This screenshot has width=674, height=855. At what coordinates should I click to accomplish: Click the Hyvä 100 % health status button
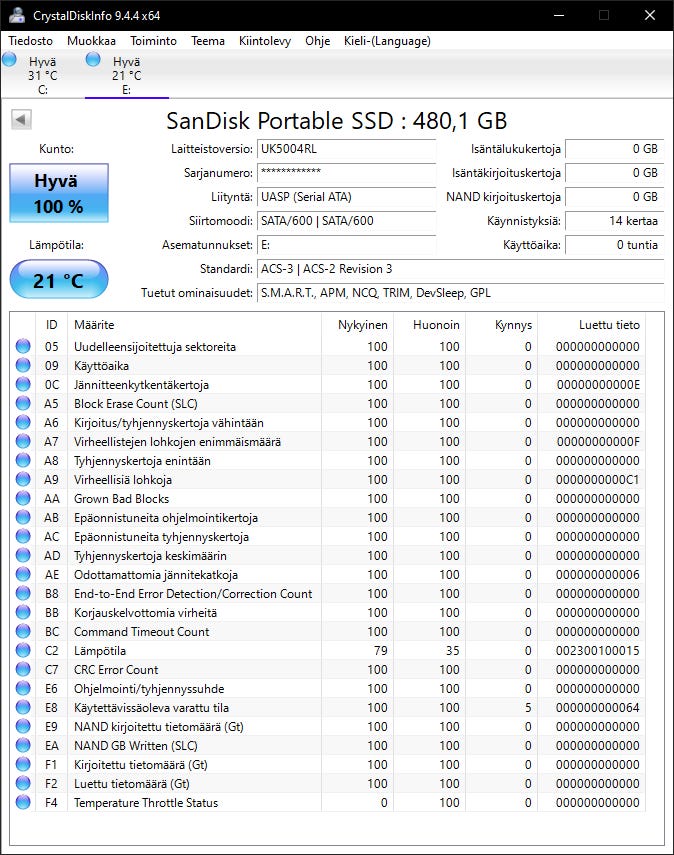click(59, 194)
